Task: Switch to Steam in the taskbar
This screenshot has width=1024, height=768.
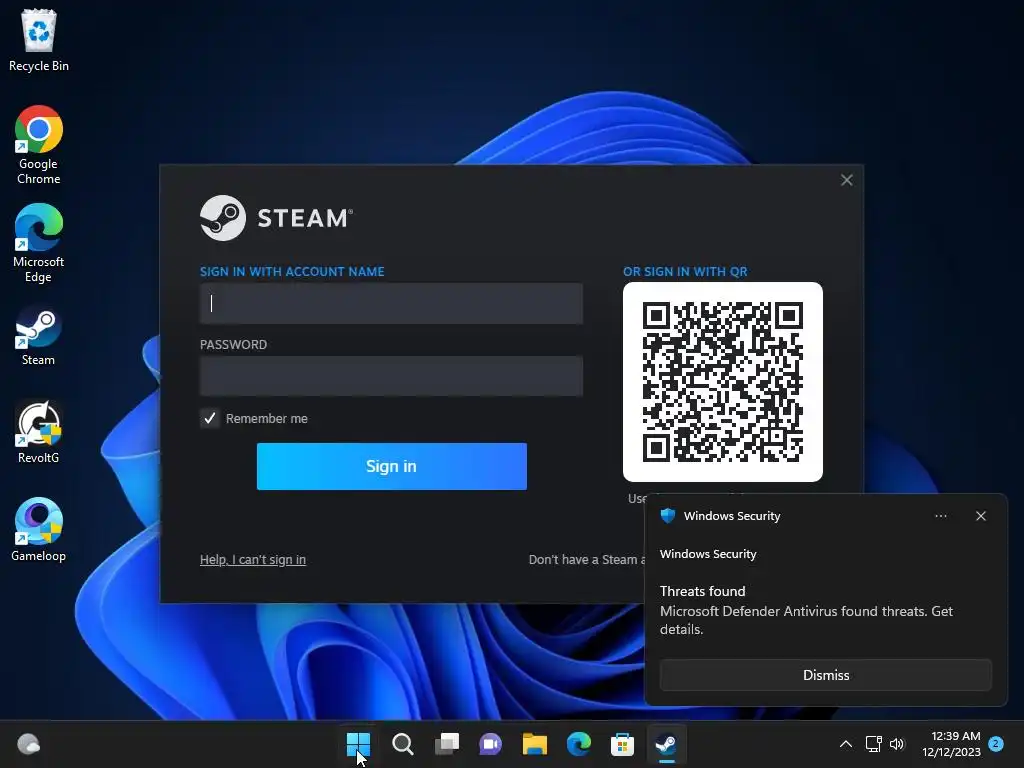Action: (666, 744)
